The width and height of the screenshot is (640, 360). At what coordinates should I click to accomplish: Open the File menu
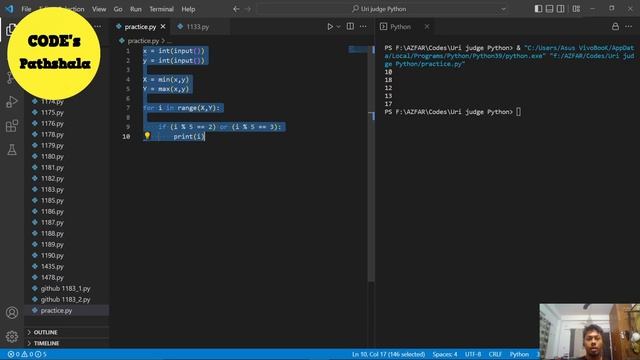[27, 9]
